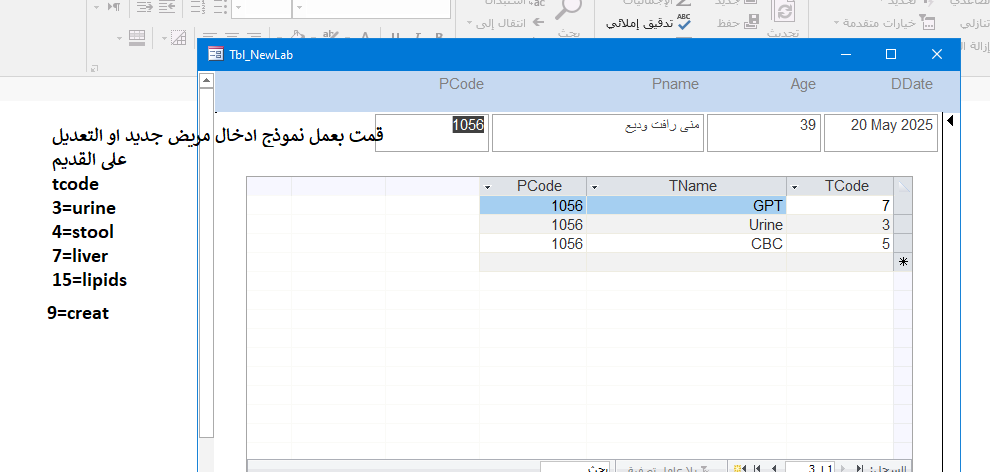
Task: Click the last record navigation button
Action: 757,468
